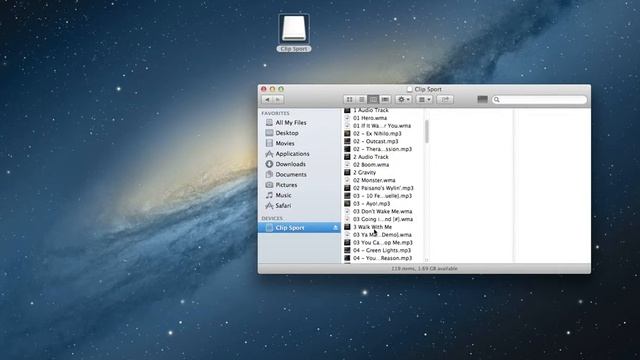The height and width of the screenshot is (360, 640).
Task: Click the column resize handle below the scrollbar
Action: click(x=427, y=260)
